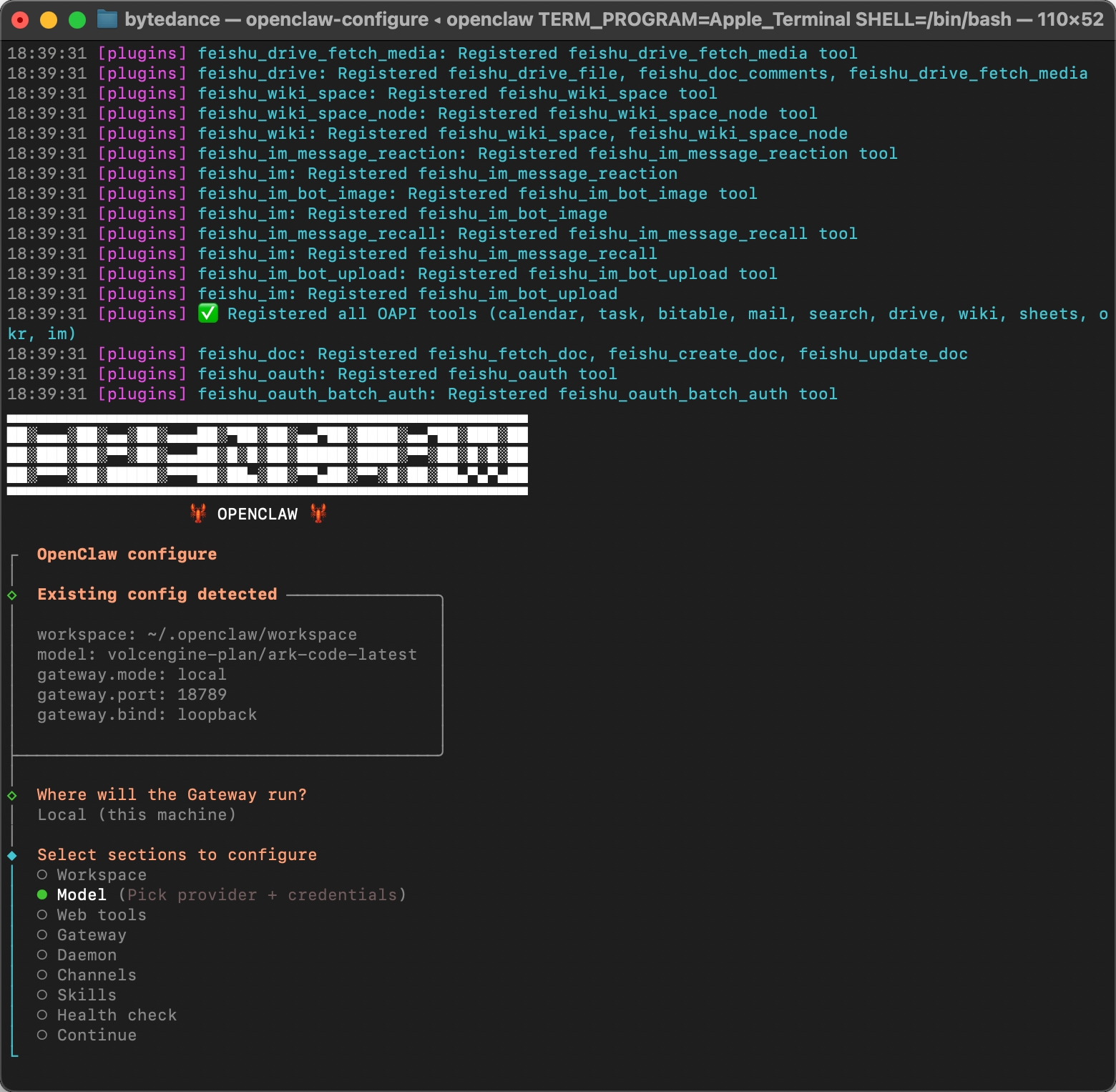
Task: Click the green diamond beside Gateway question
Action: pyautogui.click(x=12, y=795)
